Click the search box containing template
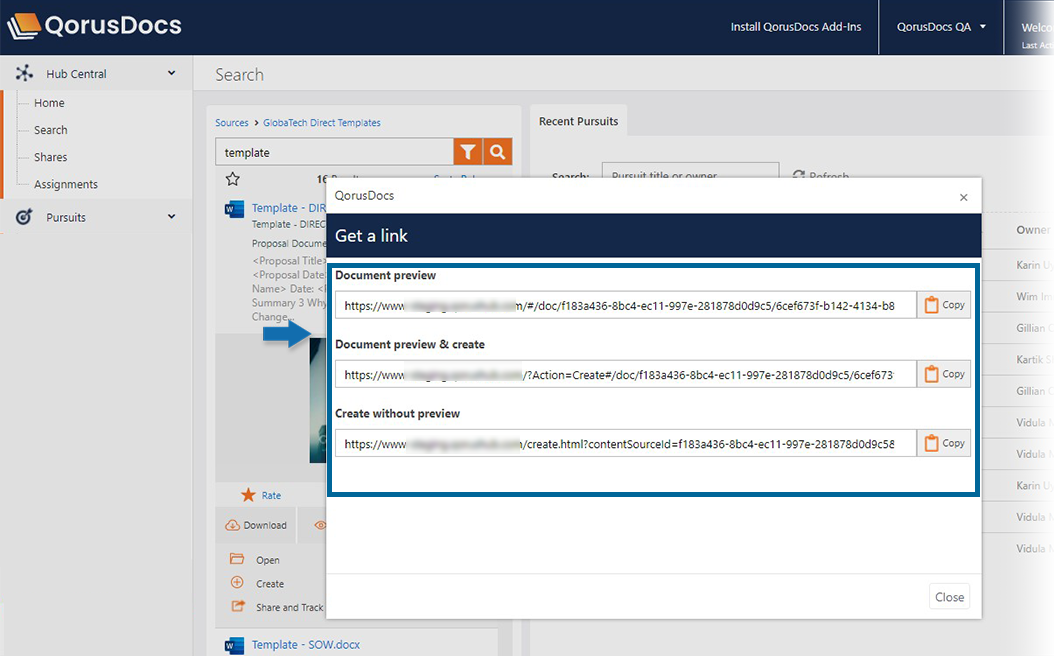This screenshot has width=1054, height=656. coord(334,152)
